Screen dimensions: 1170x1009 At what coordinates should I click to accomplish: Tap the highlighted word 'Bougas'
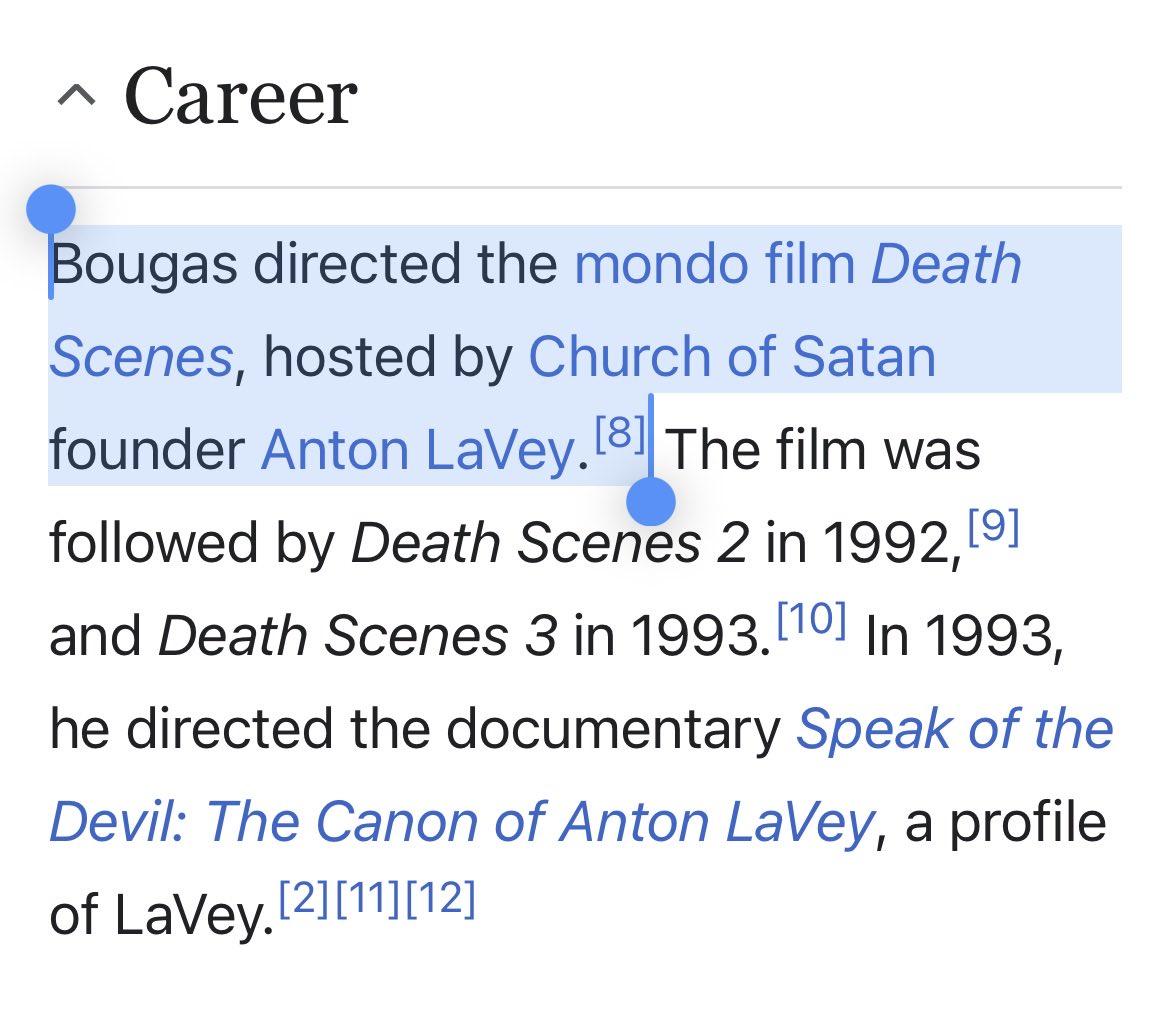point(143,265)
